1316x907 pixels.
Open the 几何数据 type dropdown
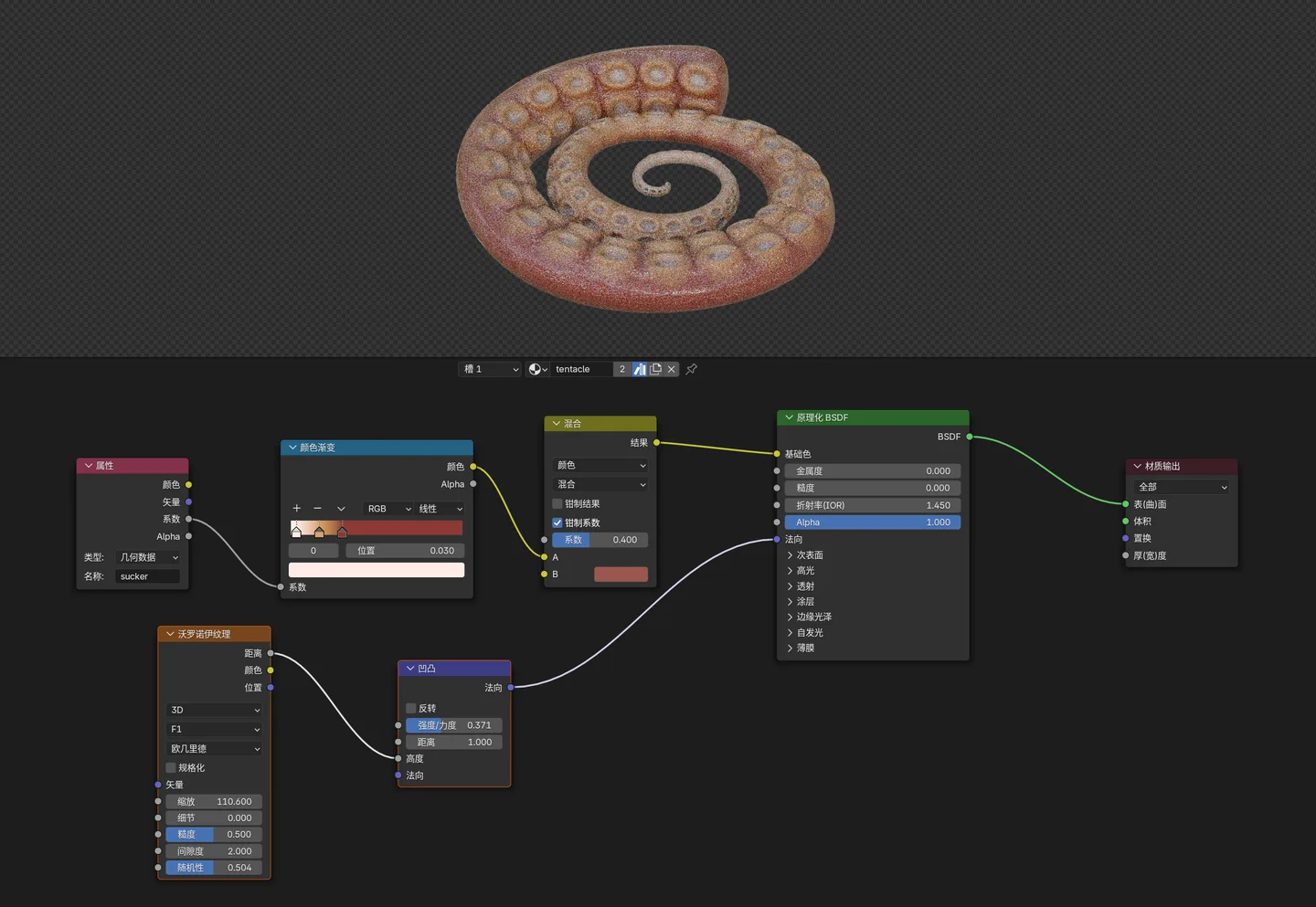pos(149,557)
